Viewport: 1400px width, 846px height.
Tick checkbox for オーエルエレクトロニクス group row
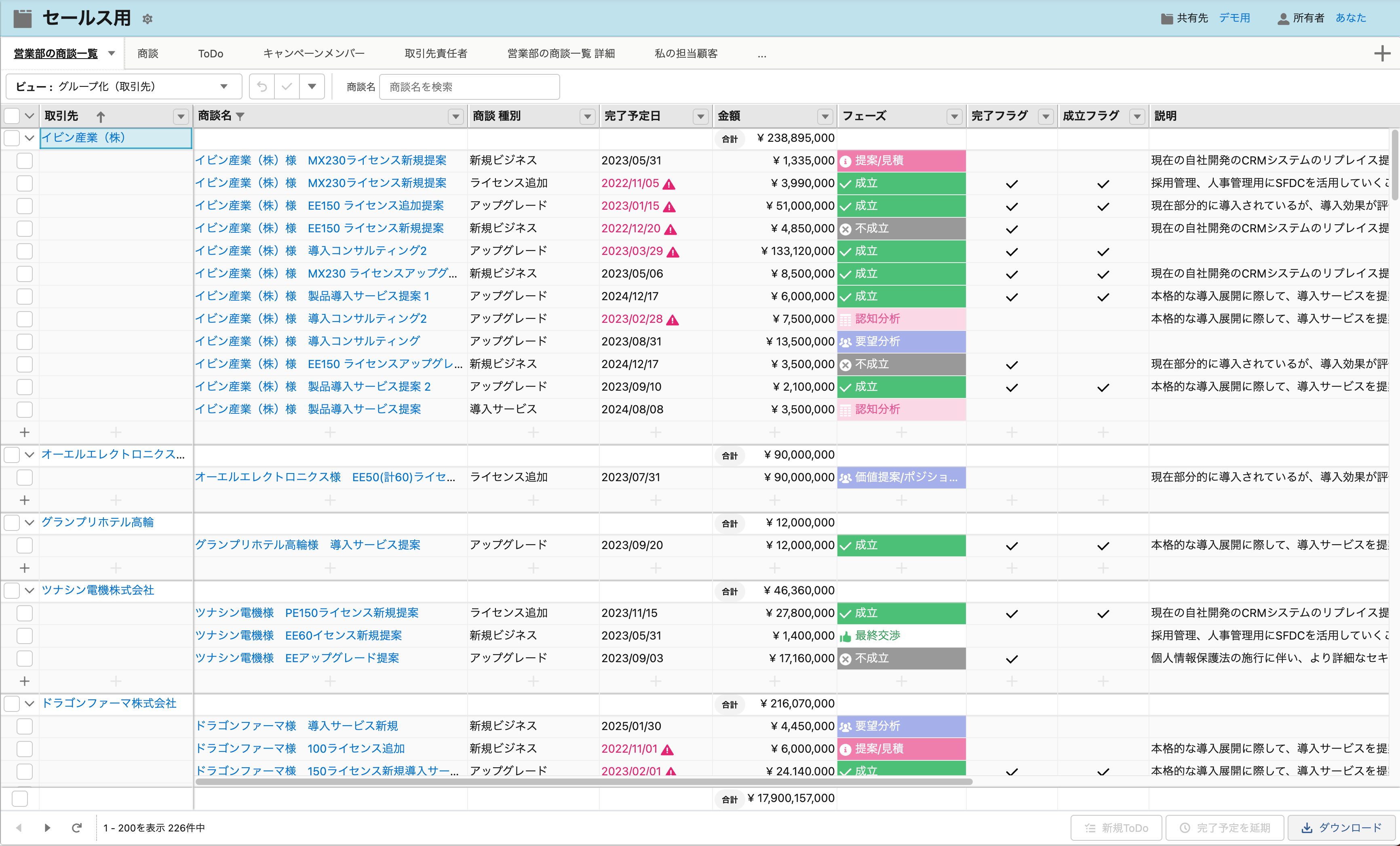click(12, 455)
